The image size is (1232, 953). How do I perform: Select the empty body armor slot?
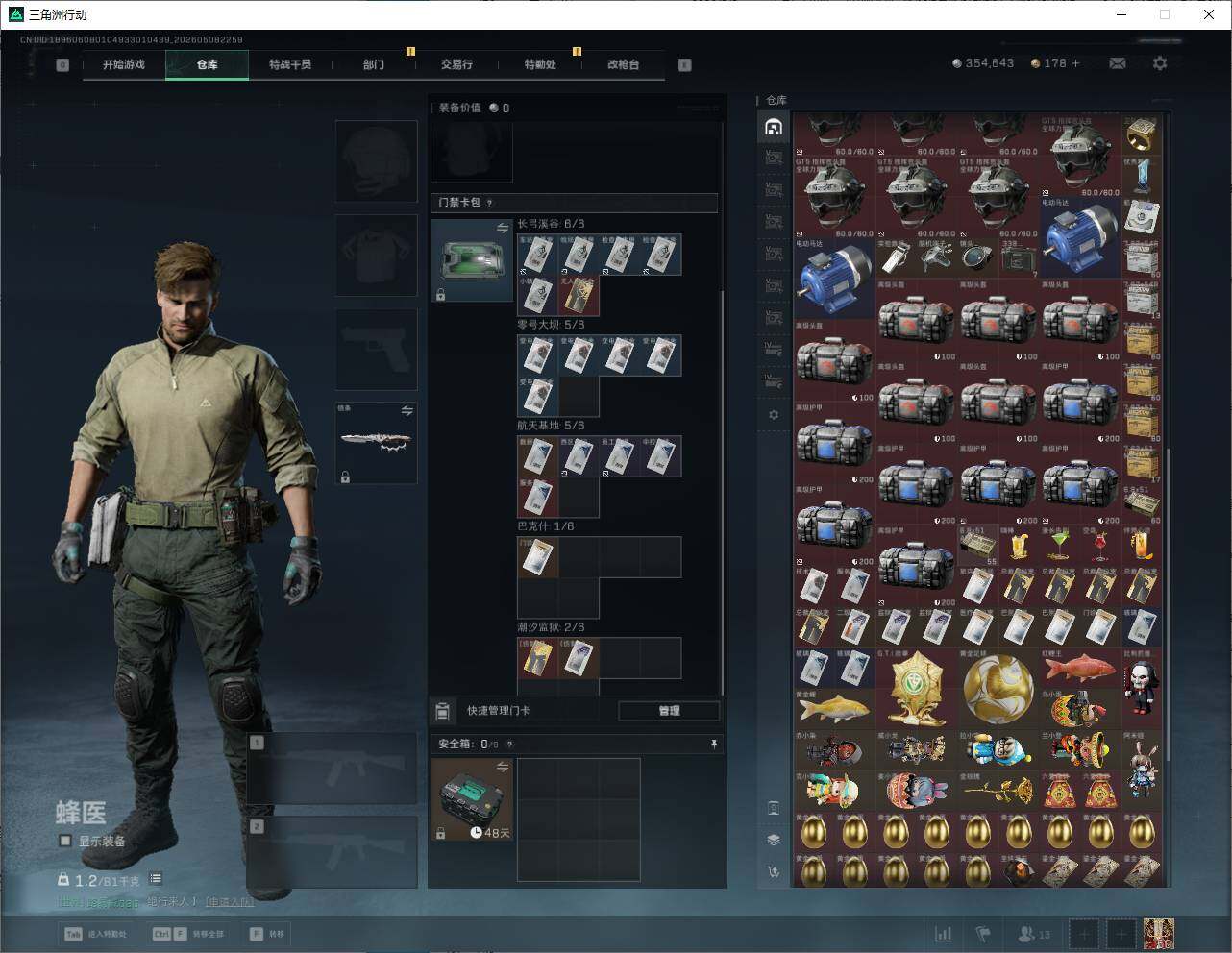coord(376,255)
